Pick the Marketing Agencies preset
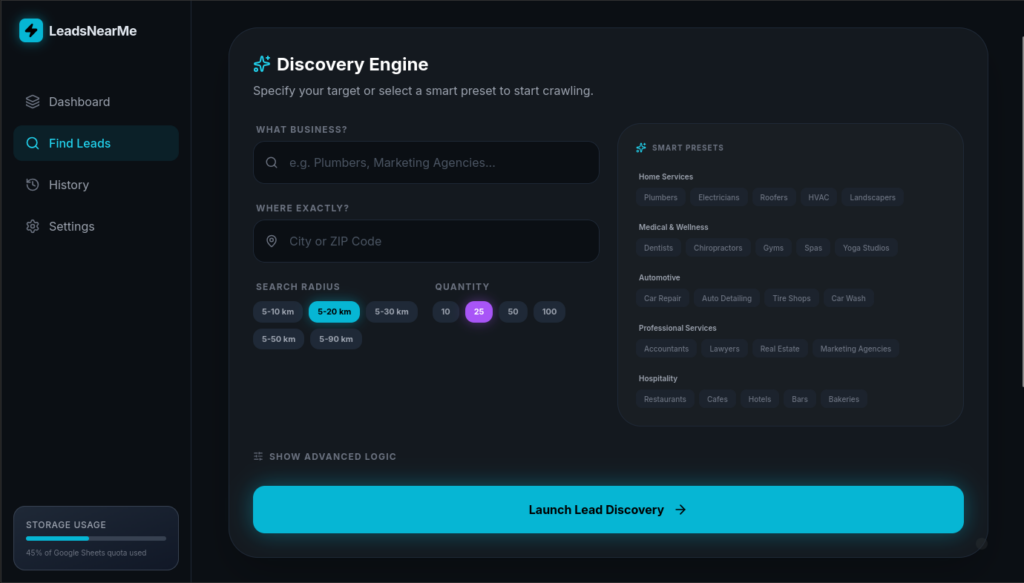Screen dimensions: 1024x583 click(856, 349)
